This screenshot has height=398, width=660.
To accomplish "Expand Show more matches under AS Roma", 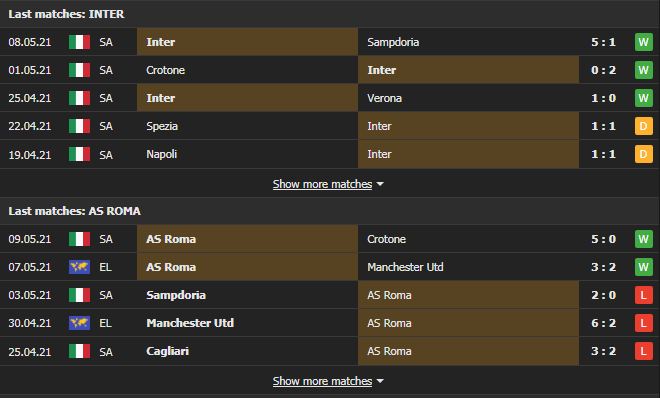I will pyautogui.click(x=322, y=381).
